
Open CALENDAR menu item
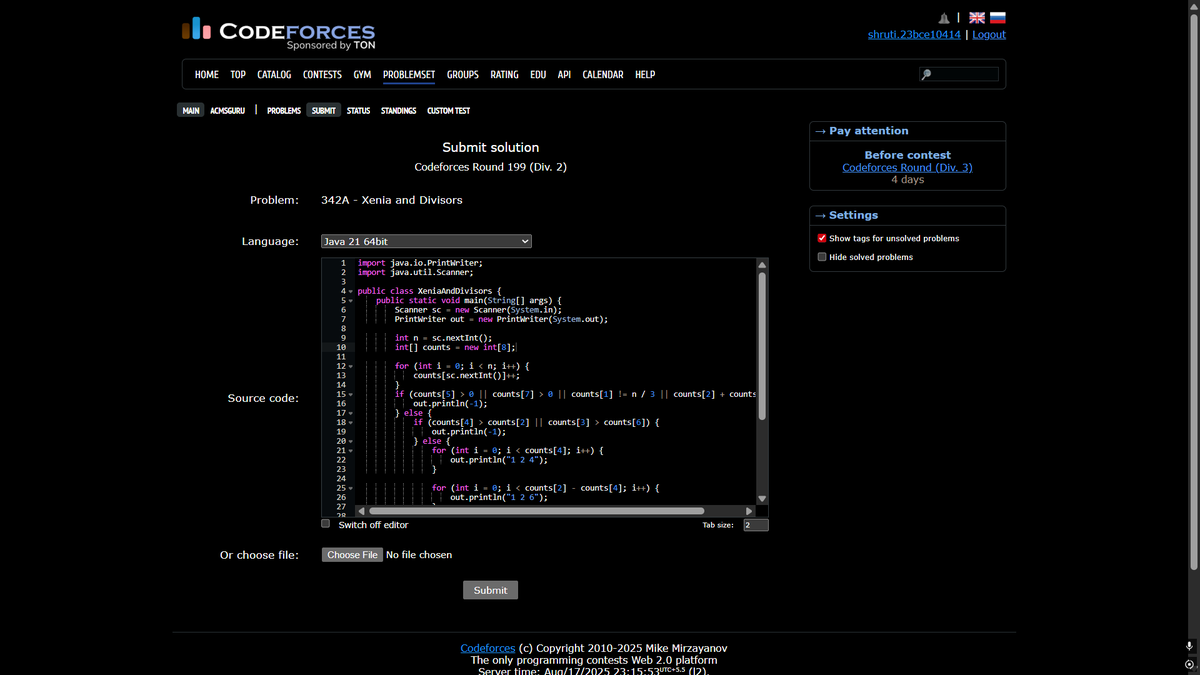(x=603, y=75)
